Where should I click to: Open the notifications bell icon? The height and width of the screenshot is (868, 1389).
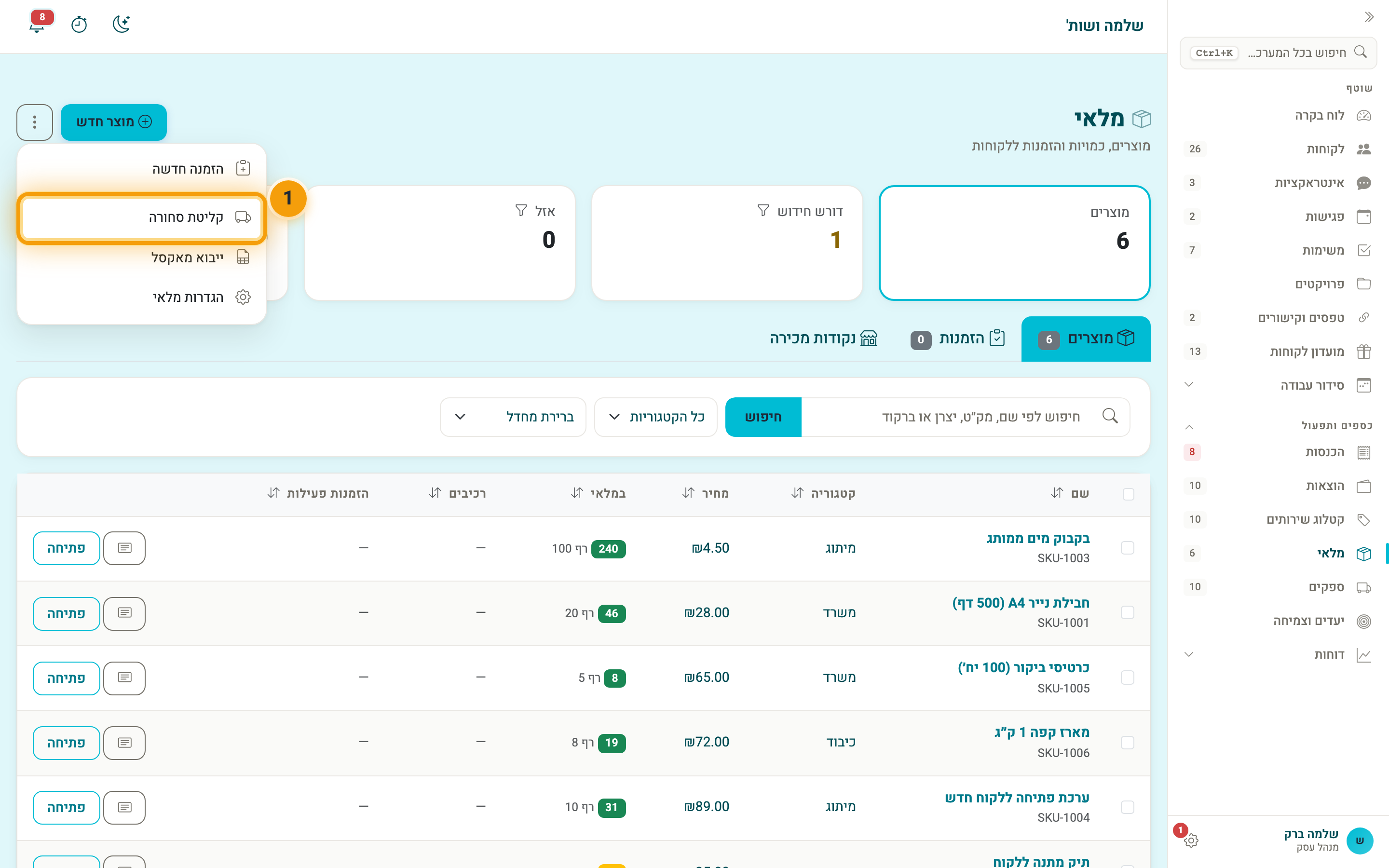37,24
